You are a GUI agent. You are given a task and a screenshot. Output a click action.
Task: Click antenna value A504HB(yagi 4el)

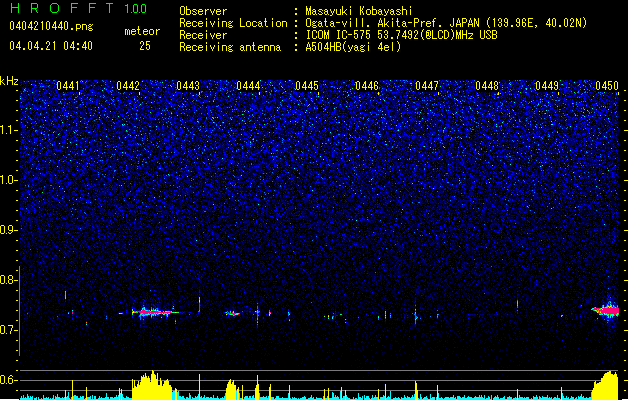click(x=353, y=47)
